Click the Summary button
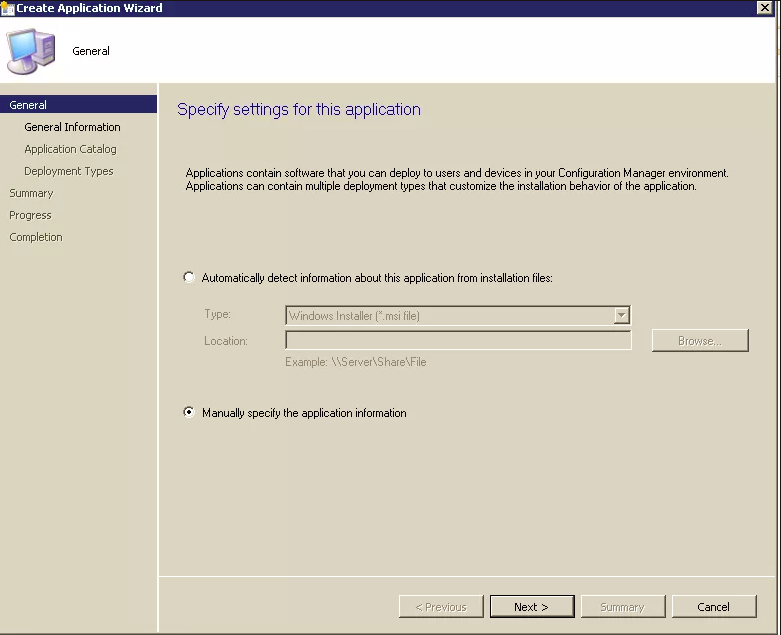The image size is (781, 635). [623, 607]
